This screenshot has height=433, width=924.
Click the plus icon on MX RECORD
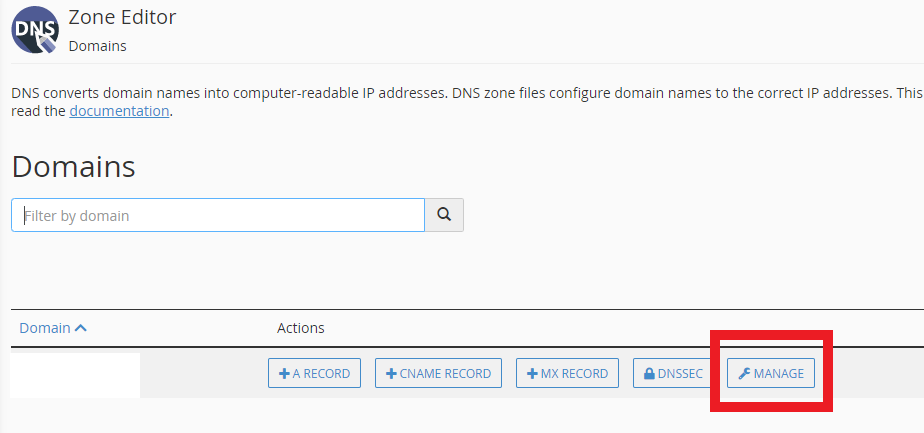[532, 373]
